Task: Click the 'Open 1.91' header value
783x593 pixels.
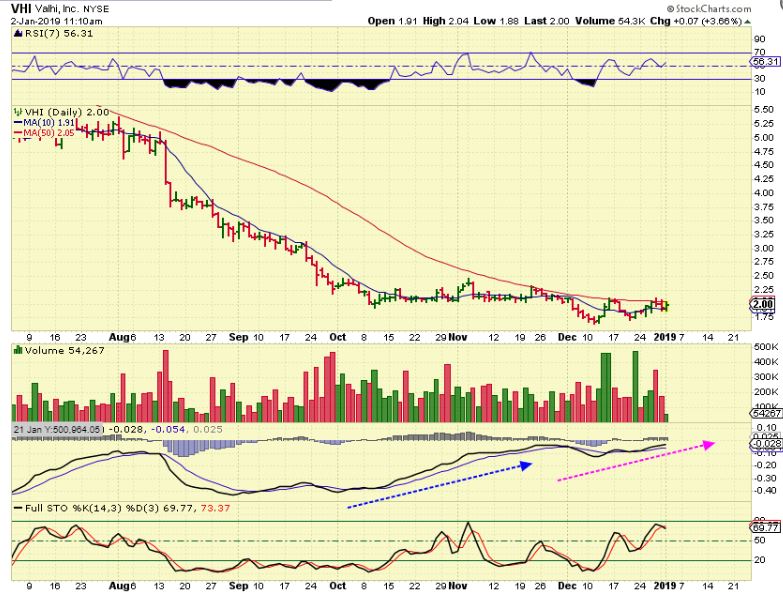Action: tap(393, 21)
